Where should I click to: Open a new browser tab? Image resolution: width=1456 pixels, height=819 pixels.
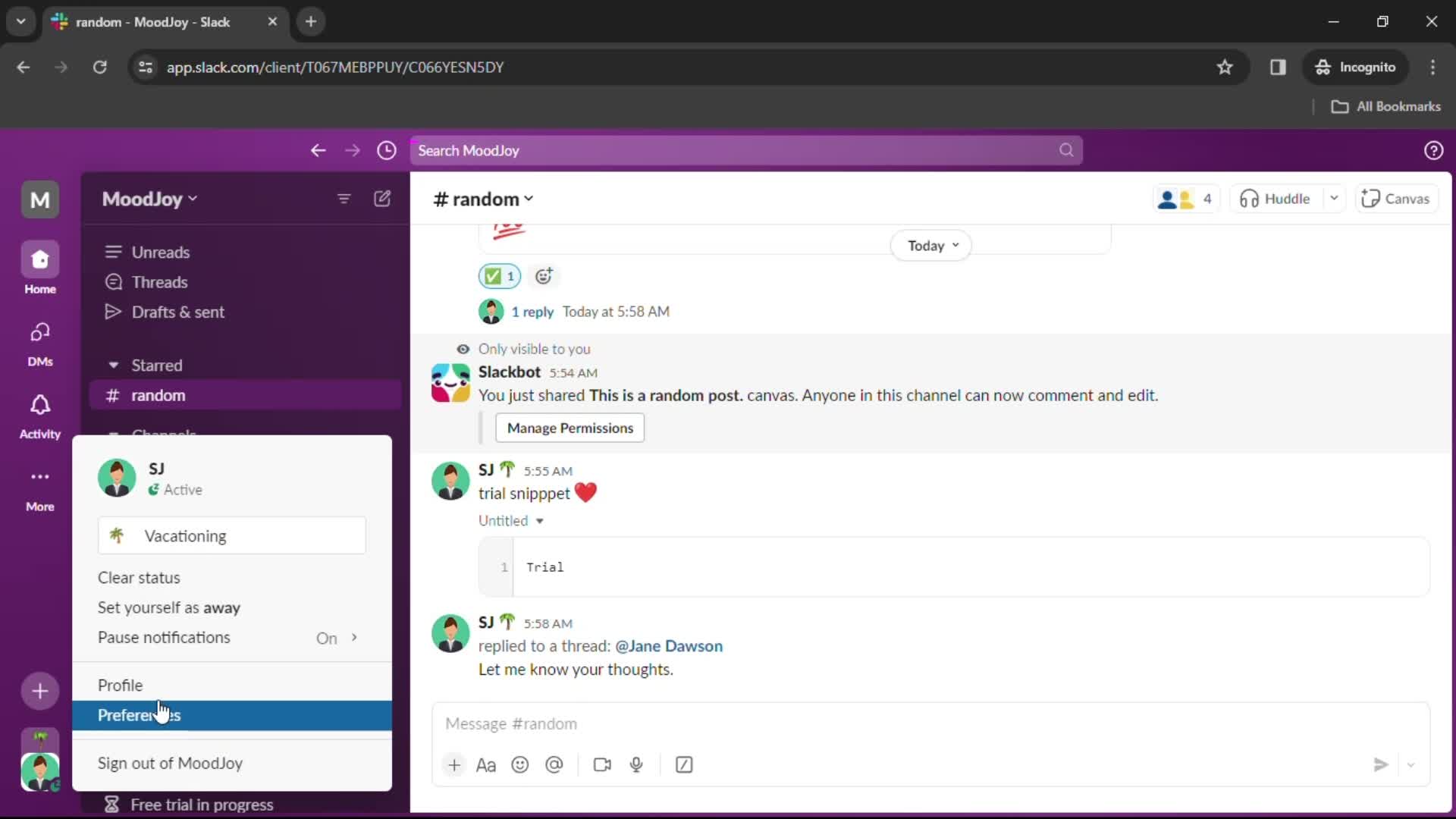pyautogui.click(x=310, y=21)
